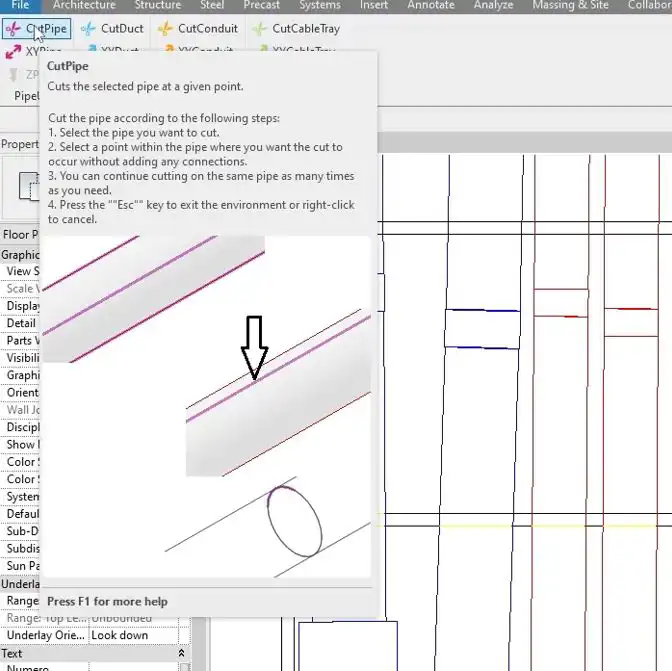Image resolution: width=672 pixels, height=671 pixels.
Task: Choose the CutConduit tool icon
Action: pyautogui.click(x=165, y=29)
